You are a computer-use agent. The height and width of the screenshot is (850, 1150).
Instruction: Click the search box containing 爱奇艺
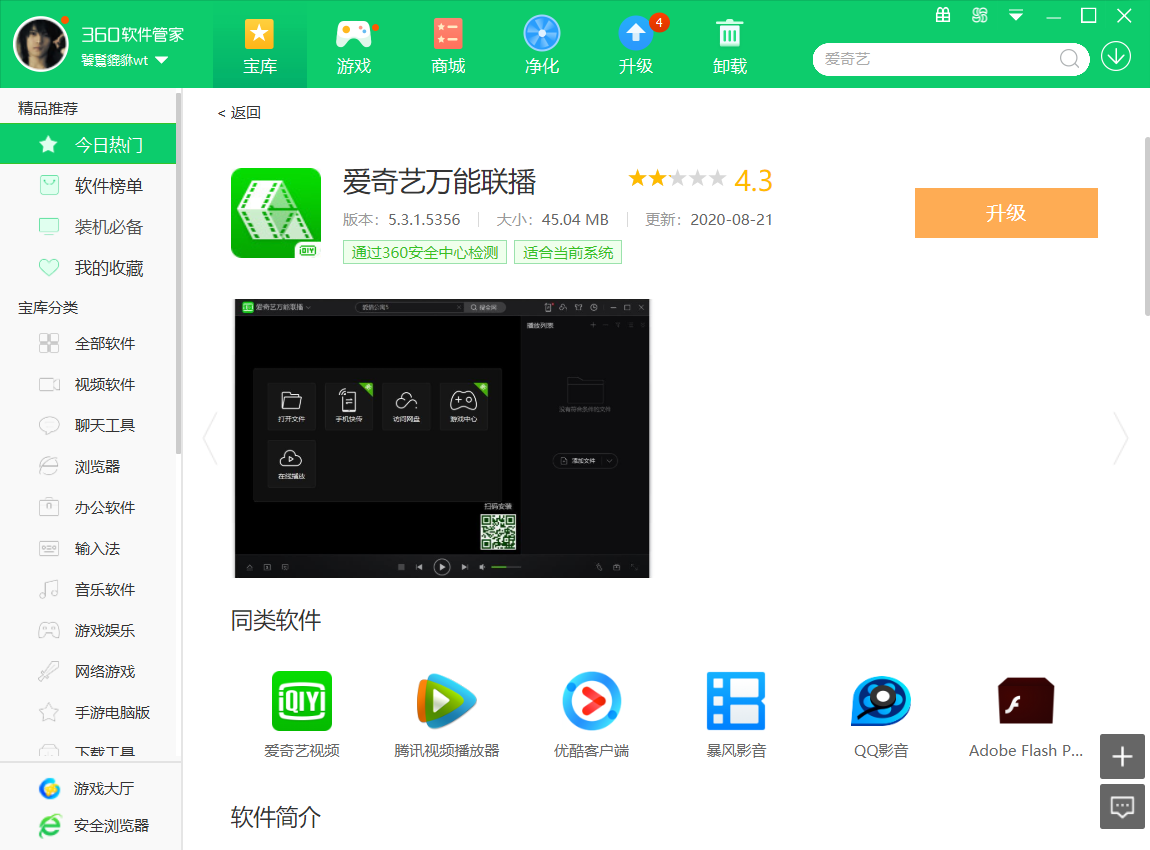pos(940,59)
